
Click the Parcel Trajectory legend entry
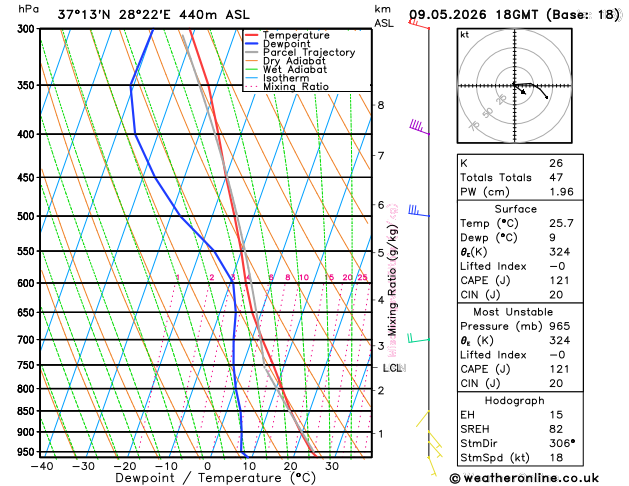point(300,53)
